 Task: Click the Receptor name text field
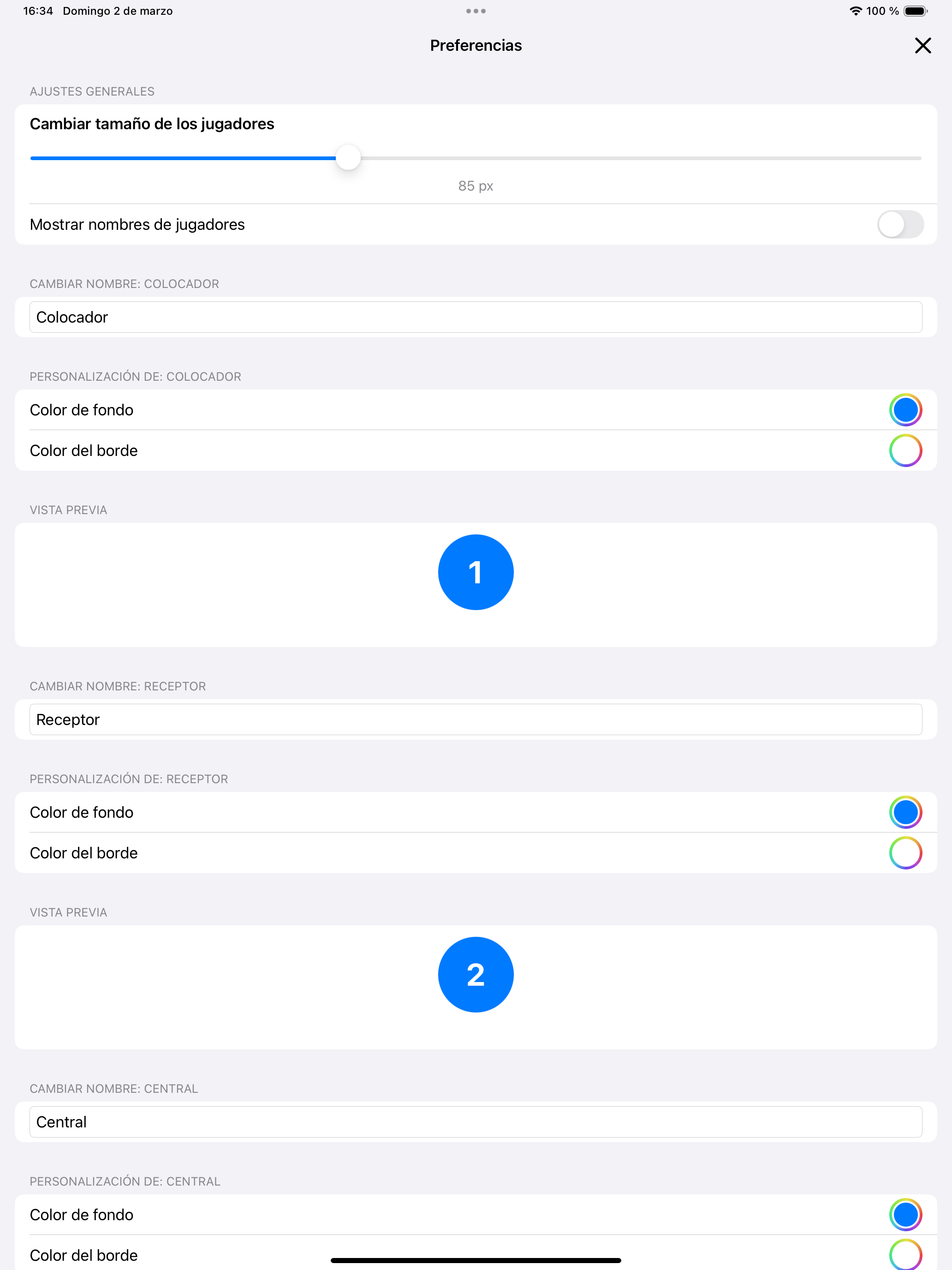[x=475, y=719]
